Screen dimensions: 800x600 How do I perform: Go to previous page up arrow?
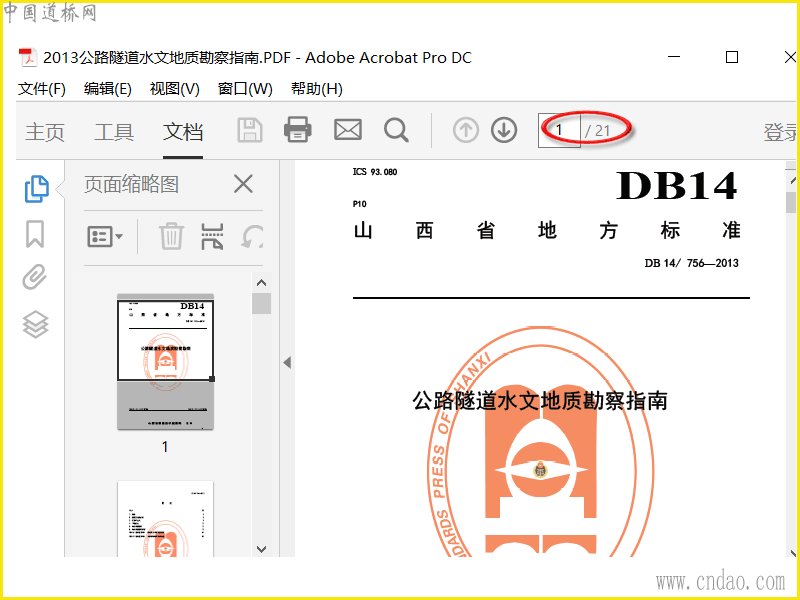pyautogui.click(x=466, y=130)
